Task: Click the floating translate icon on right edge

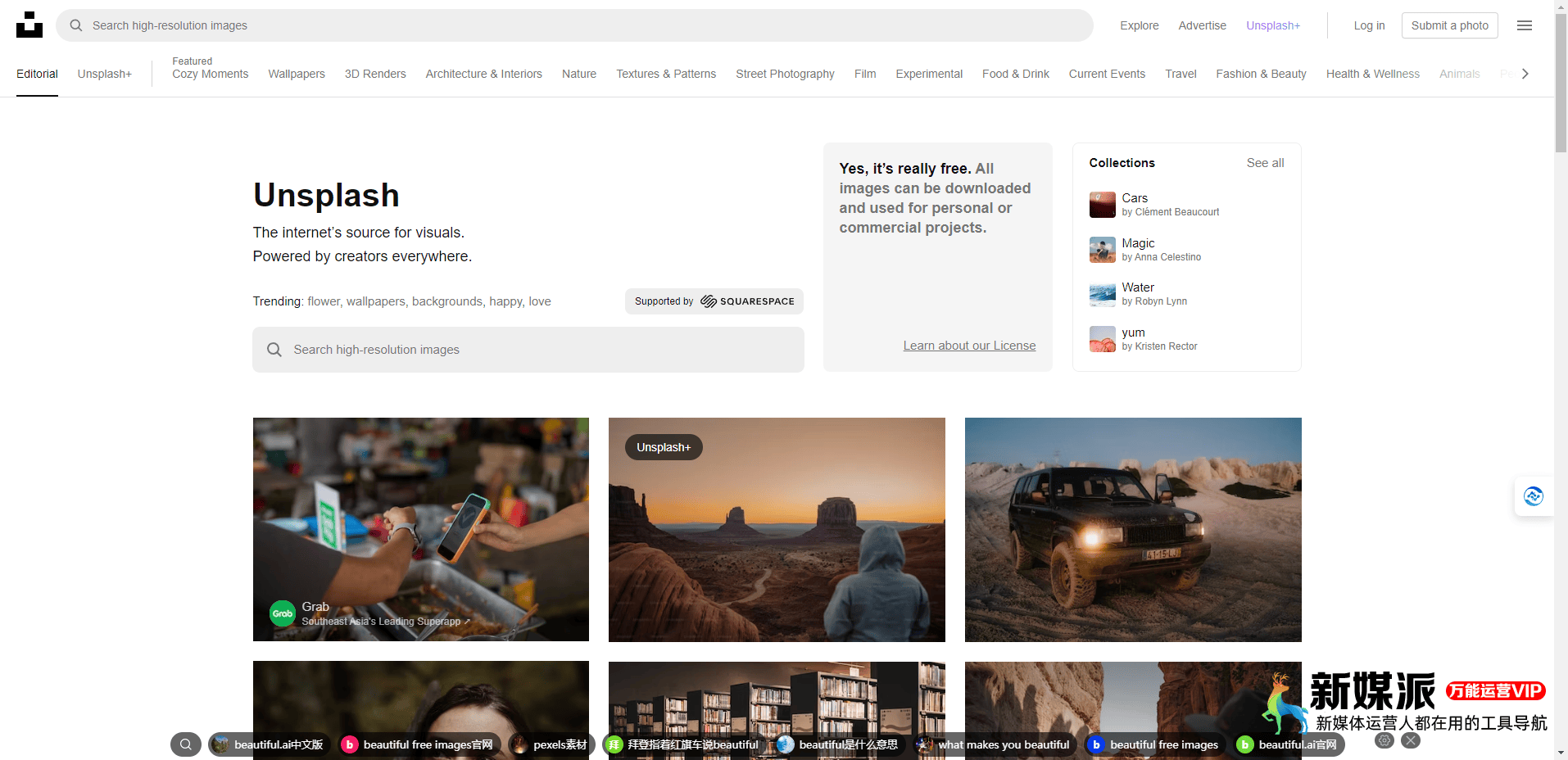Action: coord(1533,496)
